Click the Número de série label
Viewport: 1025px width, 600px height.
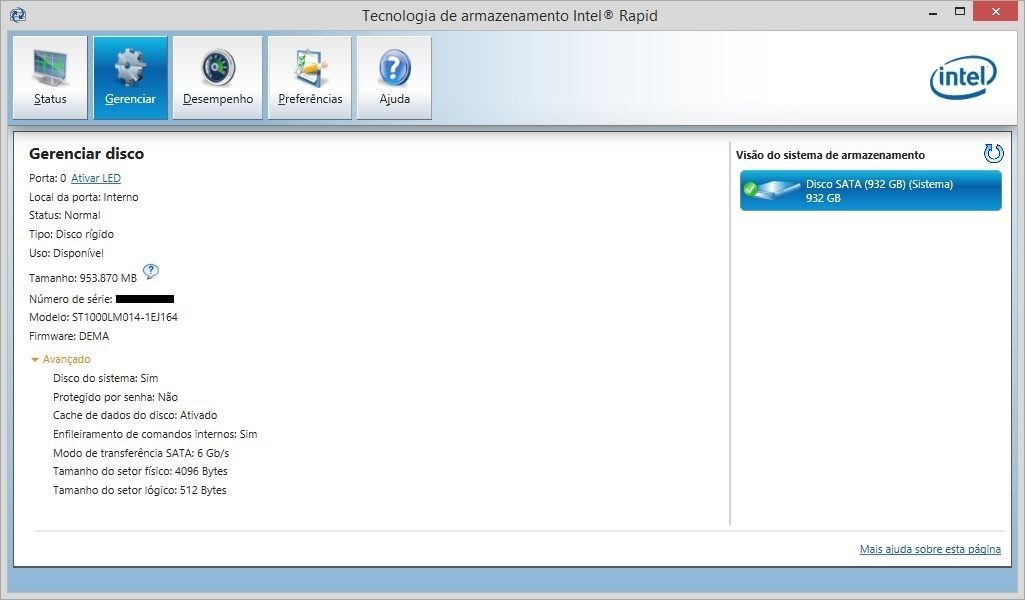71,299
